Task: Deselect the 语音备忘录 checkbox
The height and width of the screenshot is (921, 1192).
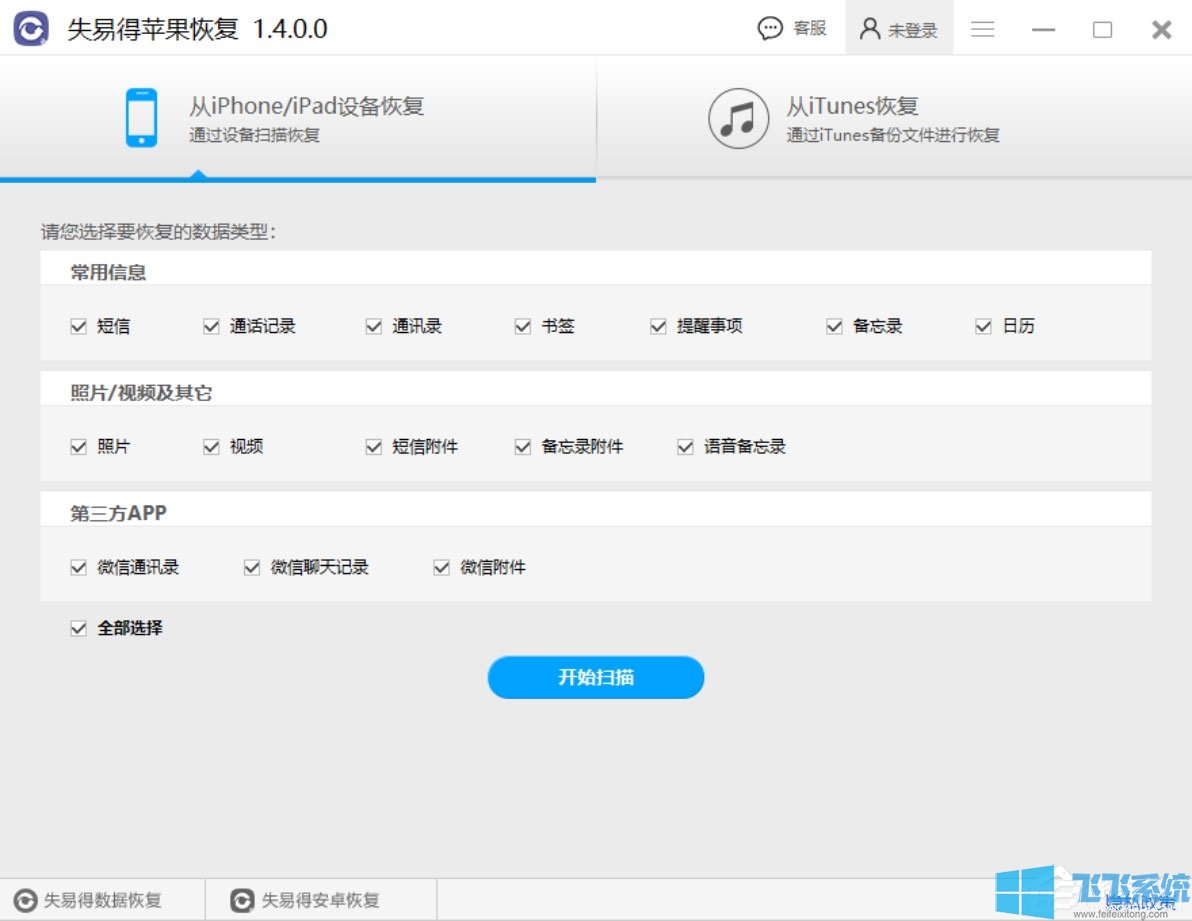Action: (x=684, y=447)
